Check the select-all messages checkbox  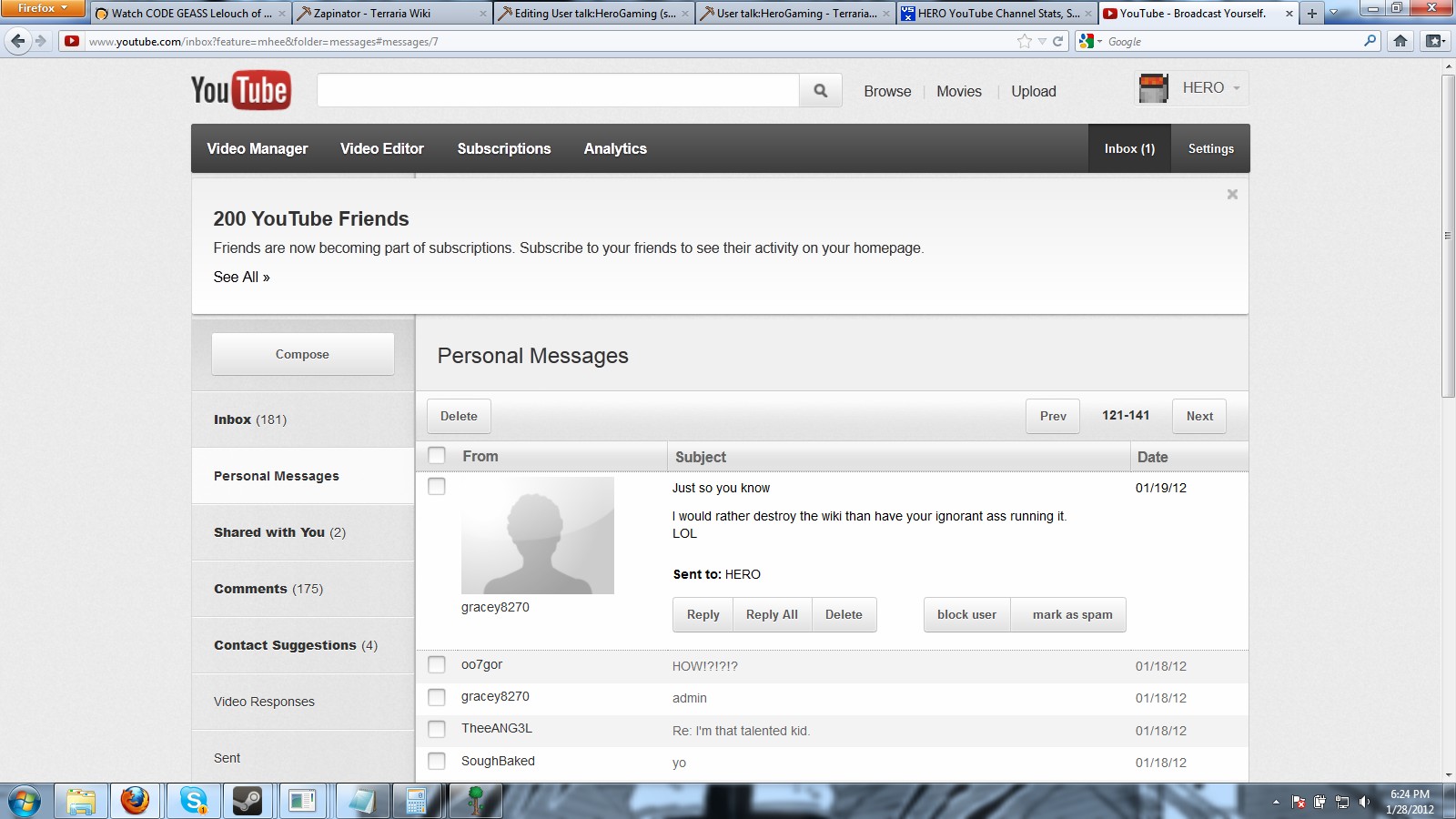(x=436, y=455)
